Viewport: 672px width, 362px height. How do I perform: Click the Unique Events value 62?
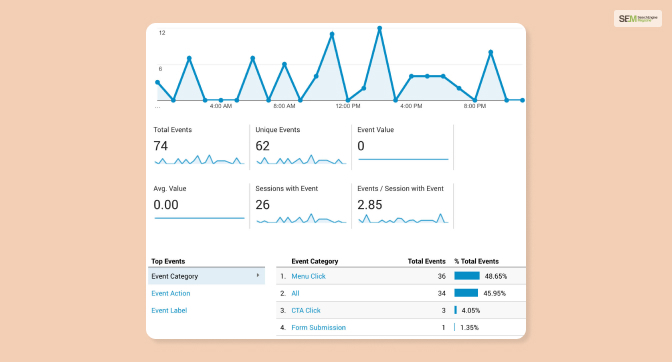262,146
